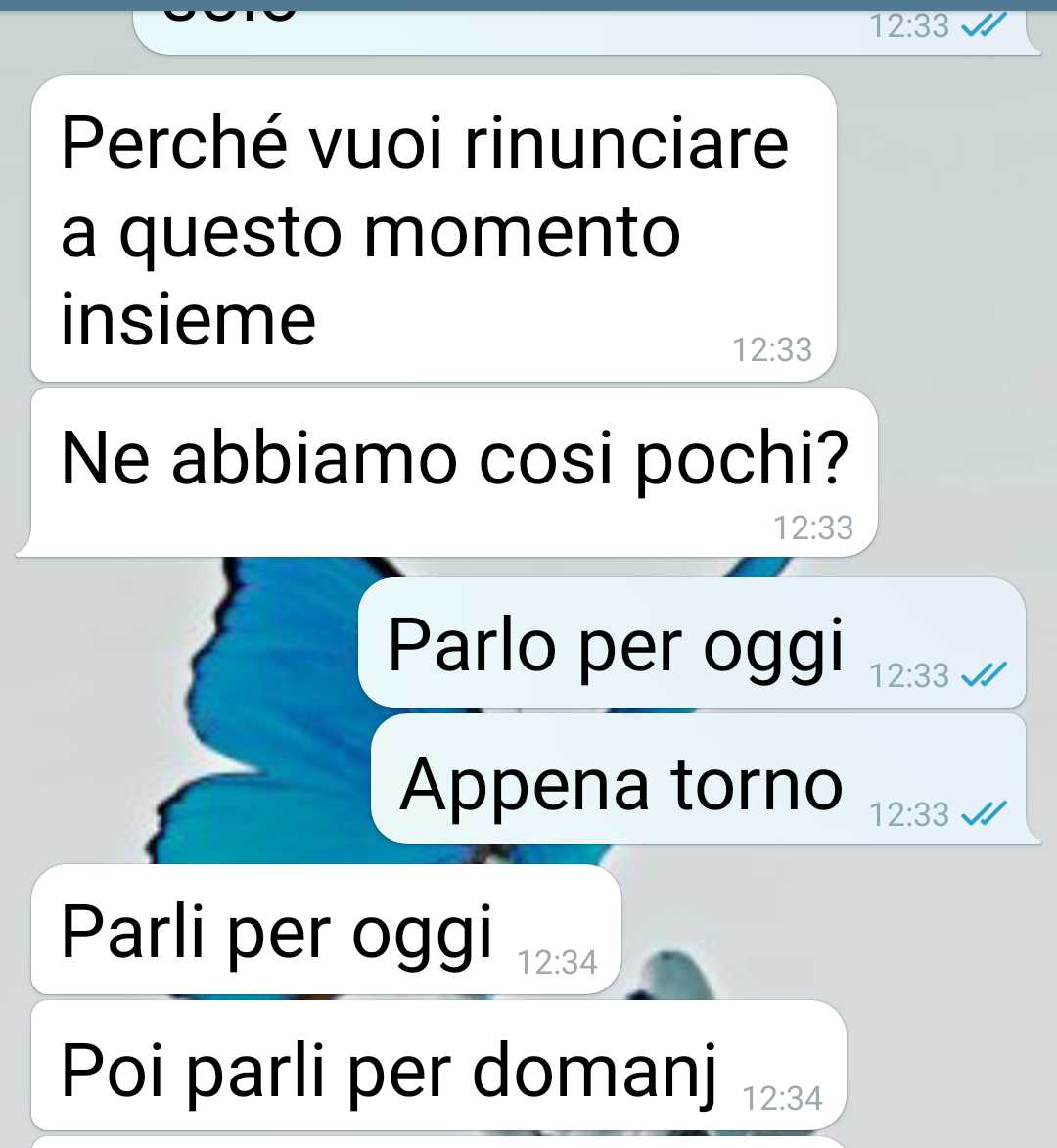Select the received message 'Parli per oggi'
Screen dimensions: 1057x1148
(x=326, y=929)
